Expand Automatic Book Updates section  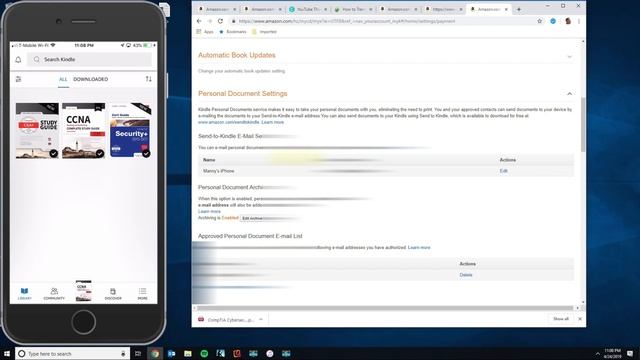coord(569,56)
